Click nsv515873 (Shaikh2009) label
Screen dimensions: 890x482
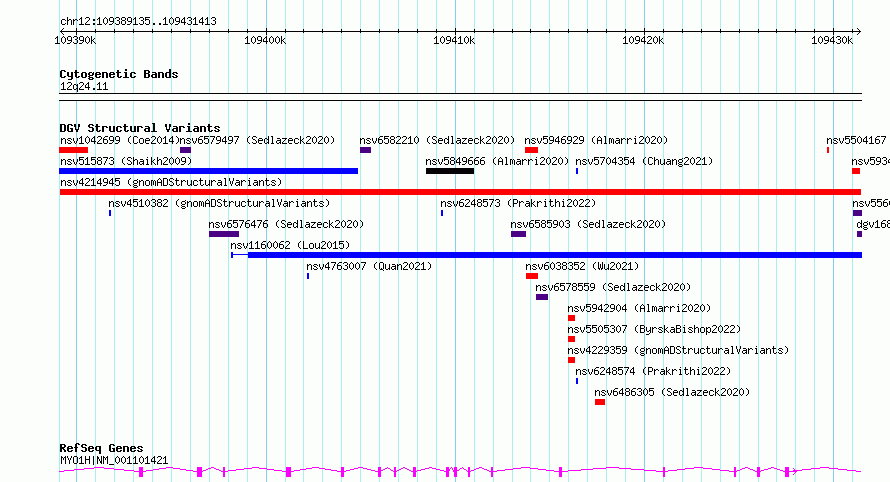pos(126,161)
